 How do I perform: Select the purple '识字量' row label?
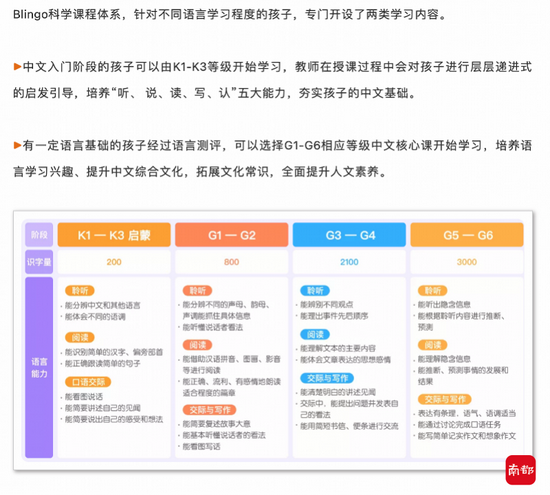[39, 262]
